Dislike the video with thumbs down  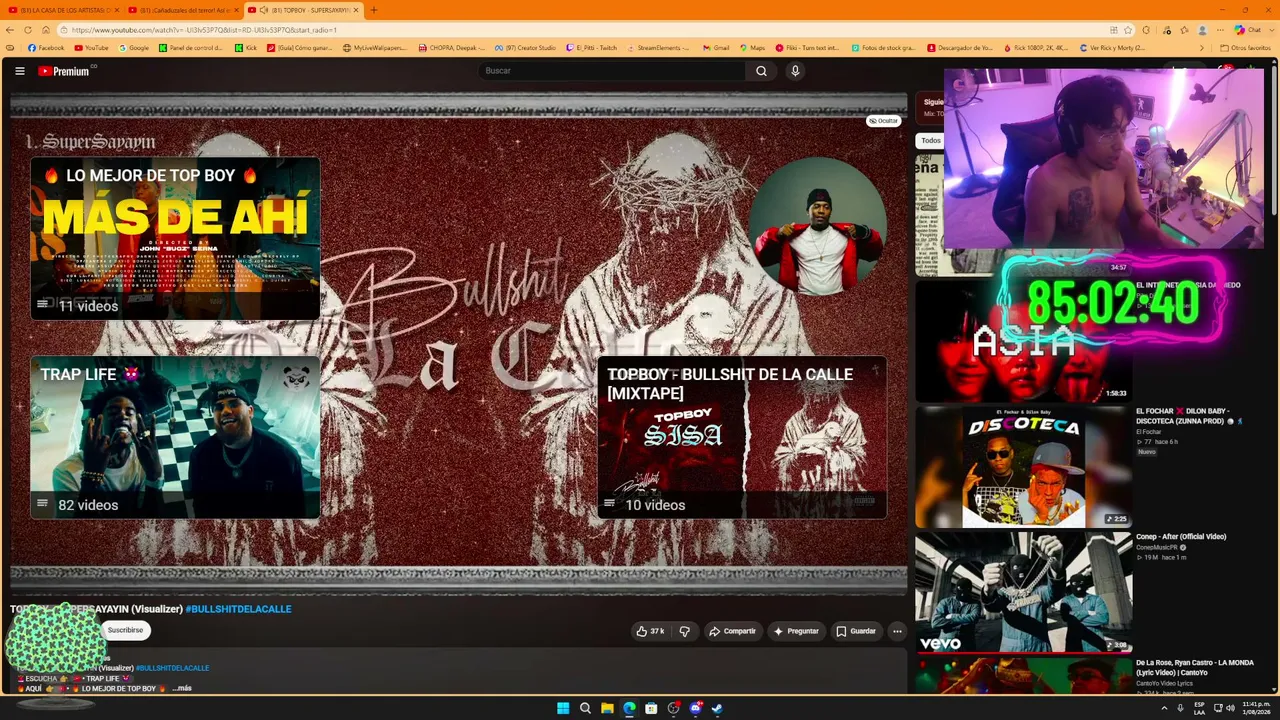(x=685, y=631)
